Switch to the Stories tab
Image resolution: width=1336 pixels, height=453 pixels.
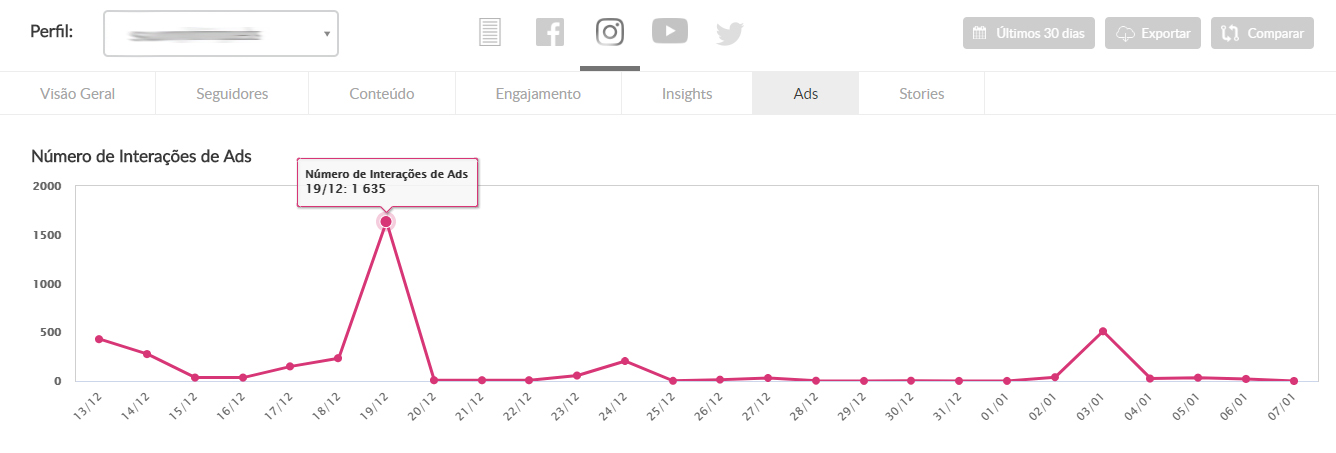coord(921,94)
